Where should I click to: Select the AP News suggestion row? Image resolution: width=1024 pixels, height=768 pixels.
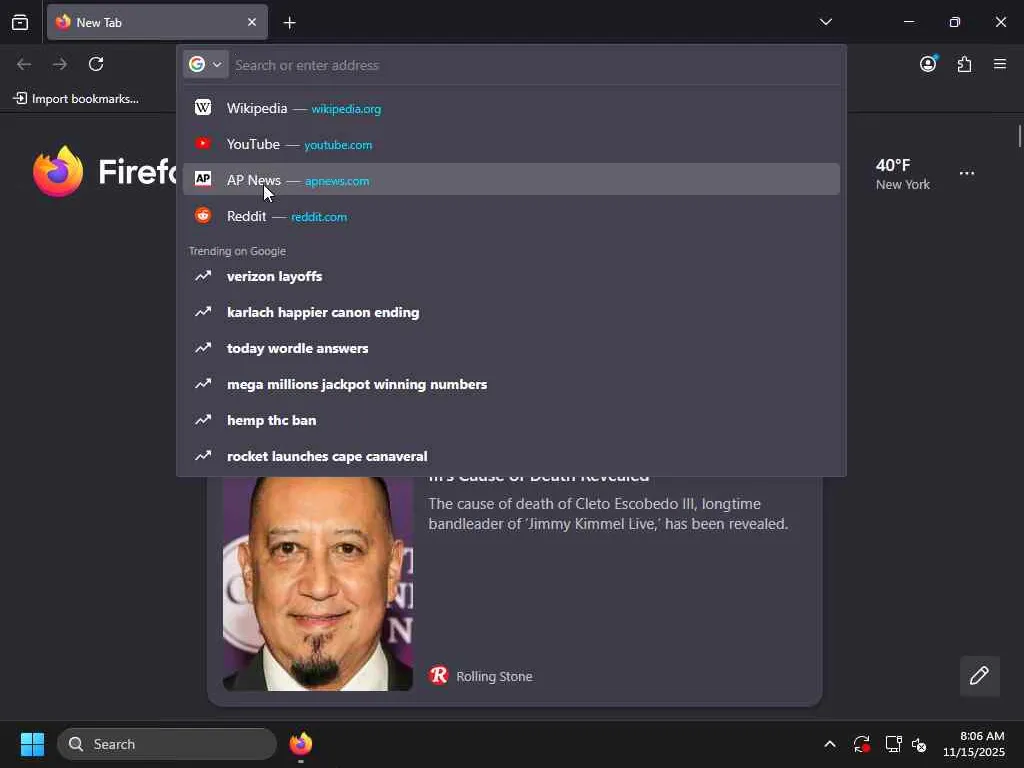tap(511, 180)
